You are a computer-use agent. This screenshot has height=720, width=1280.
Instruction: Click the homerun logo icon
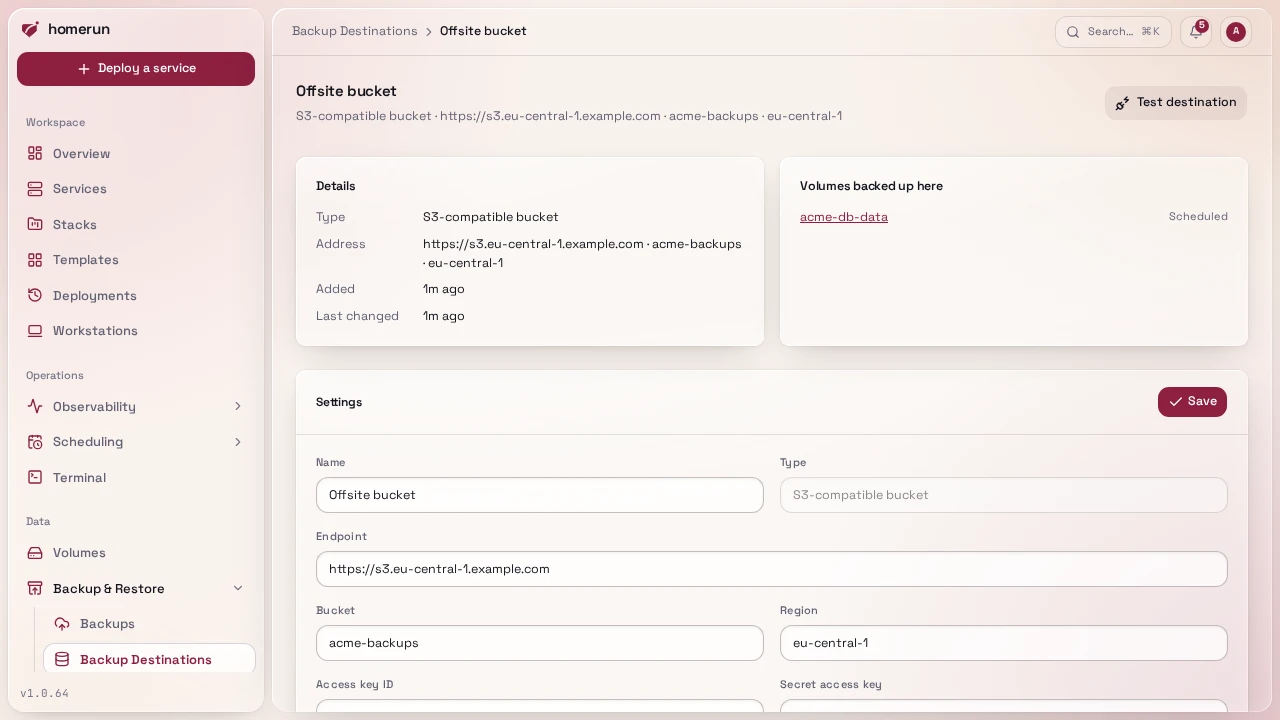(30, 29)
